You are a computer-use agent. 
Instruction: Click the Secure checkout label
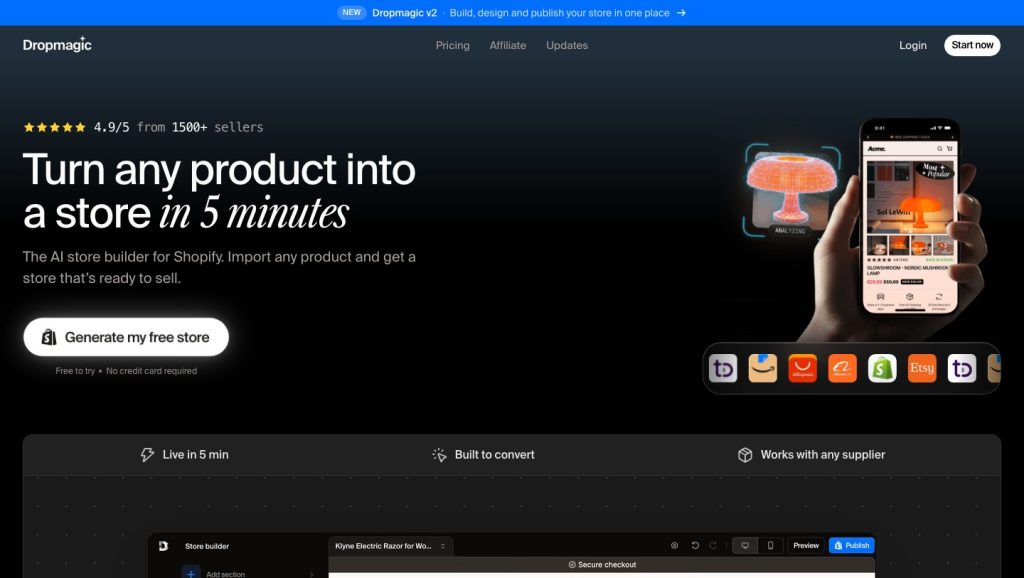click(x=602, y=564)
